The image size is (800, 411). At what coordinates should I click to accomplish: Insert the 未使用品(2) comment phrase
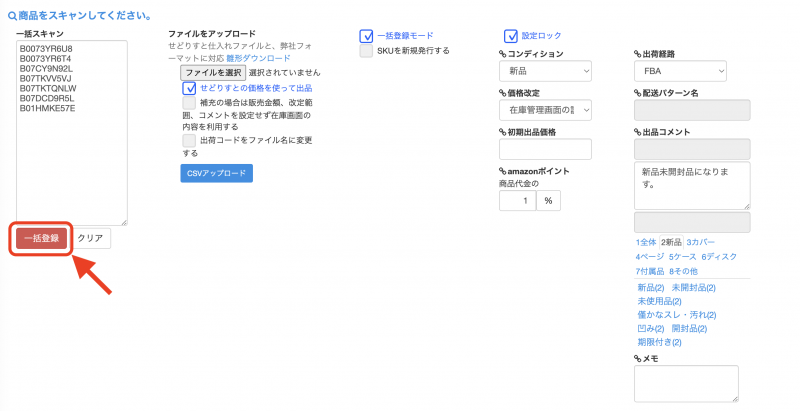[659, 301]
